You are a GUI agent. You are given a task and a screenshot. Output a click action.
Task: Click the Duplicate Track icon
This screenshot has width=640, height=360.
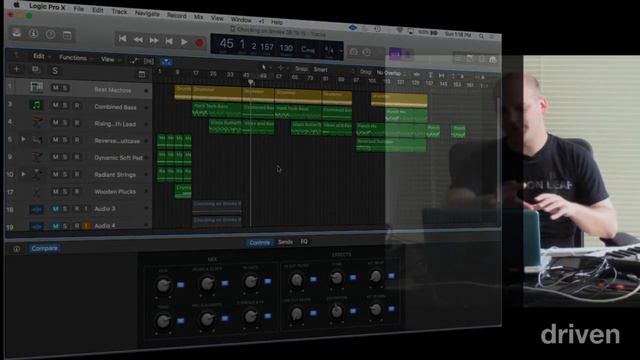[36, 70]
